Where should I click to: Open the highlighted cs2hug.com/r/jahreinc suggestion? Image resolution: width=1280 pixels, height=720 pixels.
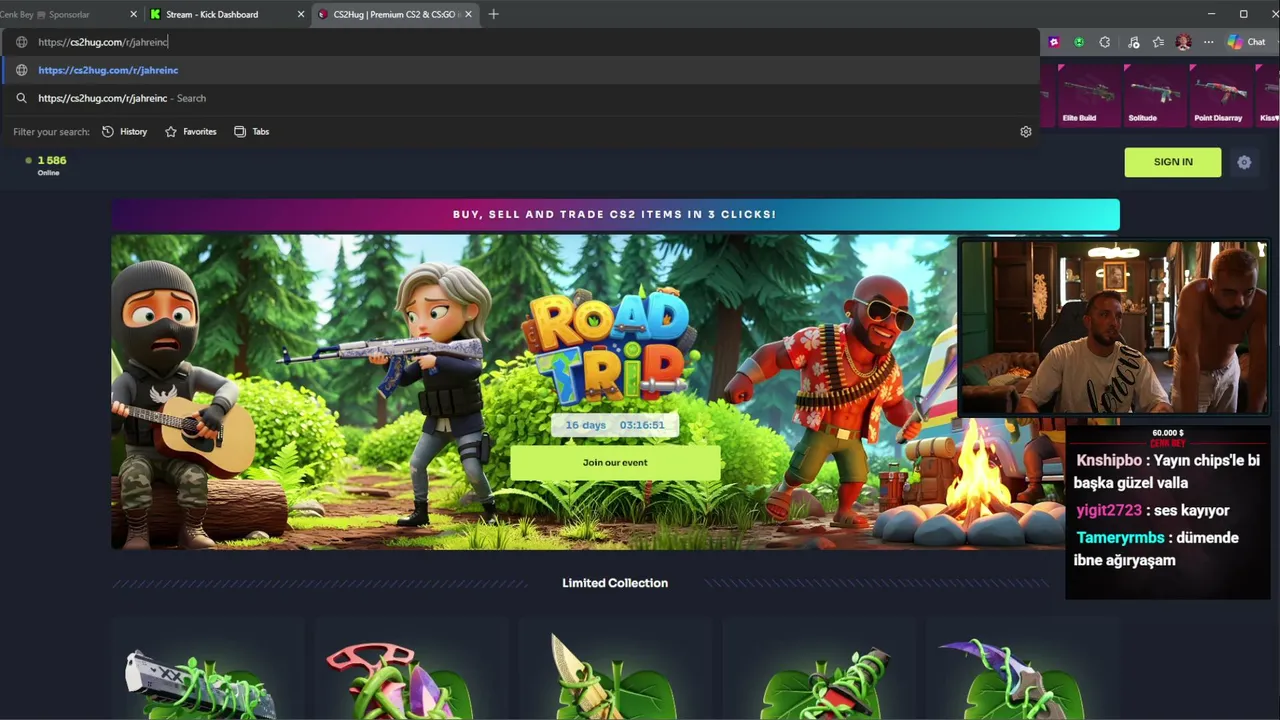520,70
